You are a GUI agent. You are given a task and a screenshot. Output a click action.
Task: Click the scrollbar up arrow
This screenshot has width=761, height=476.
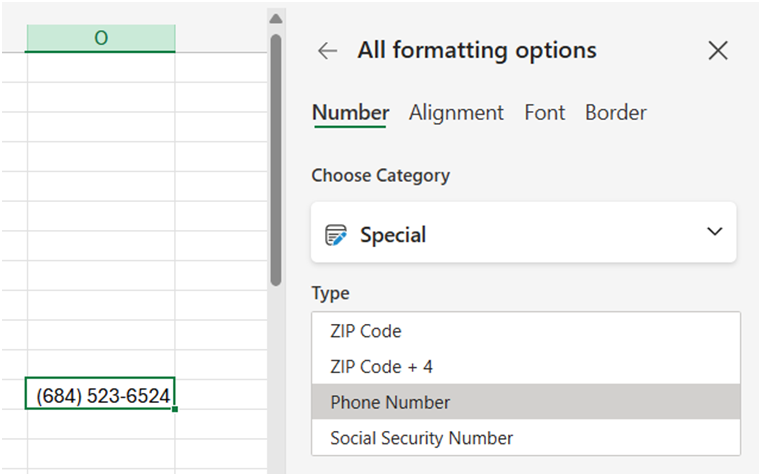pyautogui.click(x=276, y=19)
